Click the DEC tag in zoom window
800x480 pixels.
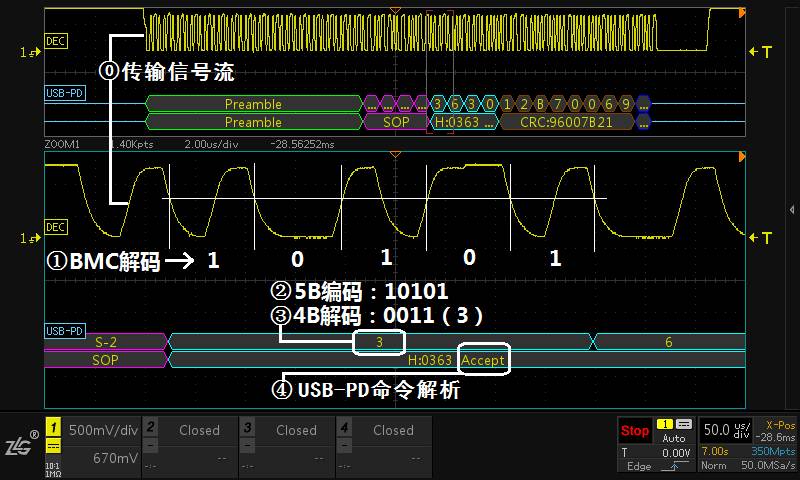click(56, 227)
